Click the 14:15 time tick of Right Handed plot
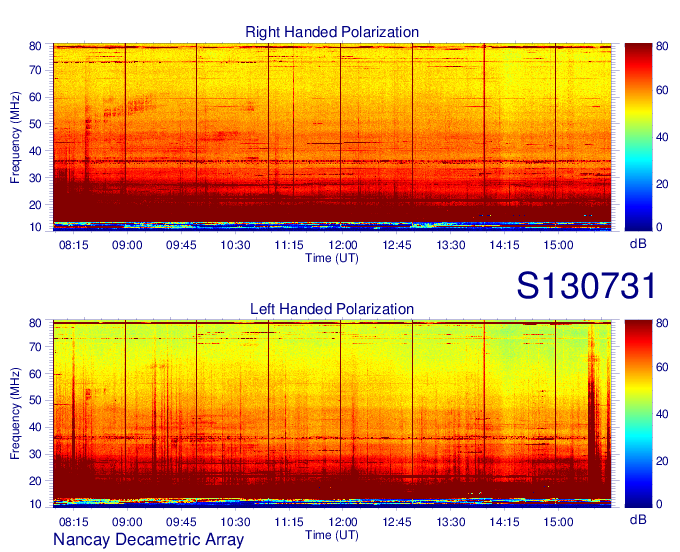 [x=504, y=245]
